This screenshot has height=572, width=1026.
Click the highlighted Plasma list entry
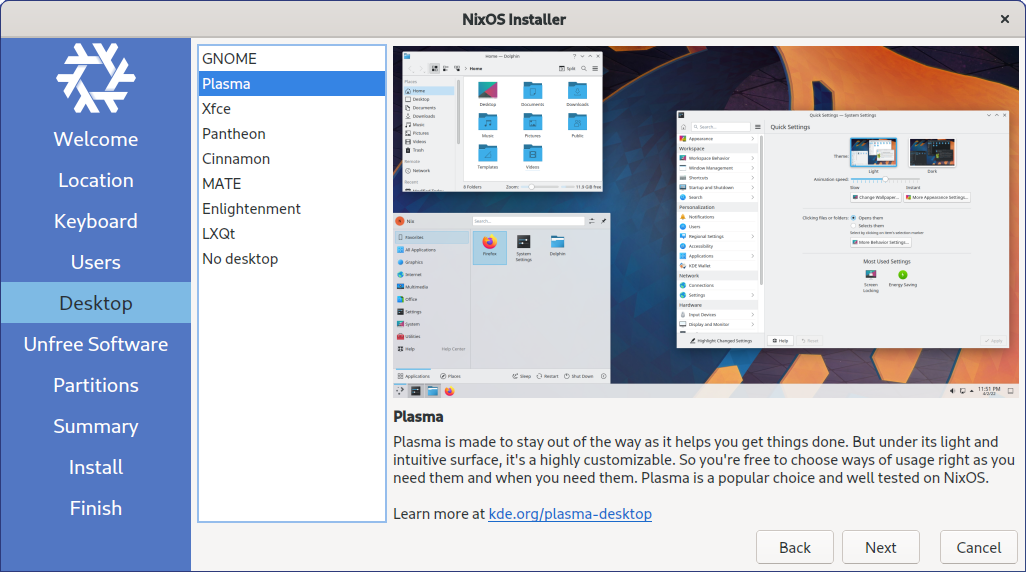pyautogui.click(x=226, y=84)
